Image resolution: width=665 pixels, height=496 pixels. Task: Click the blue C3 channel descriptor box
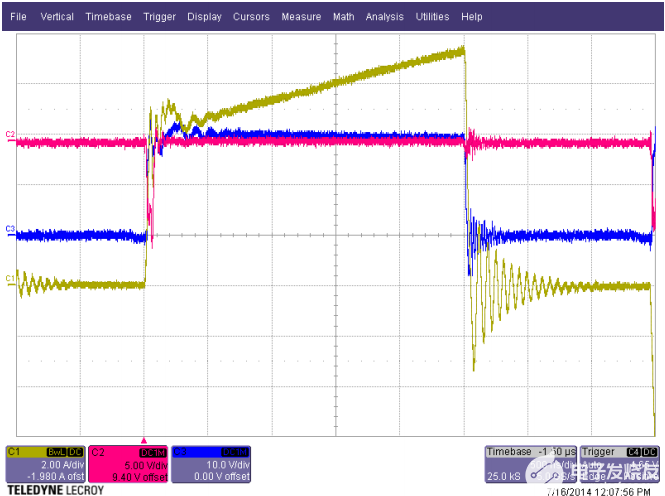click(211, 464)
